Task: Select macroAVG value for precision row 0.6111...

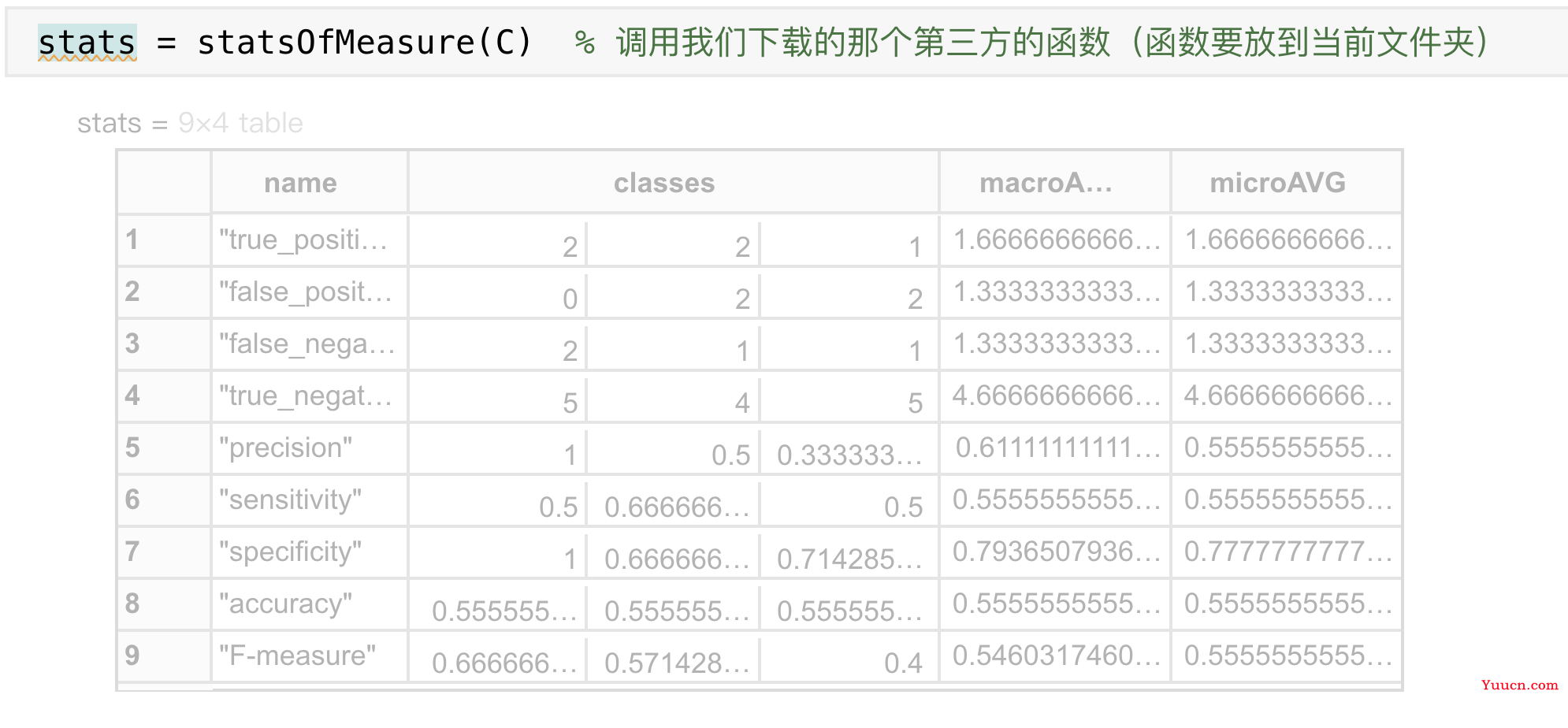Action: point(1055,448)
